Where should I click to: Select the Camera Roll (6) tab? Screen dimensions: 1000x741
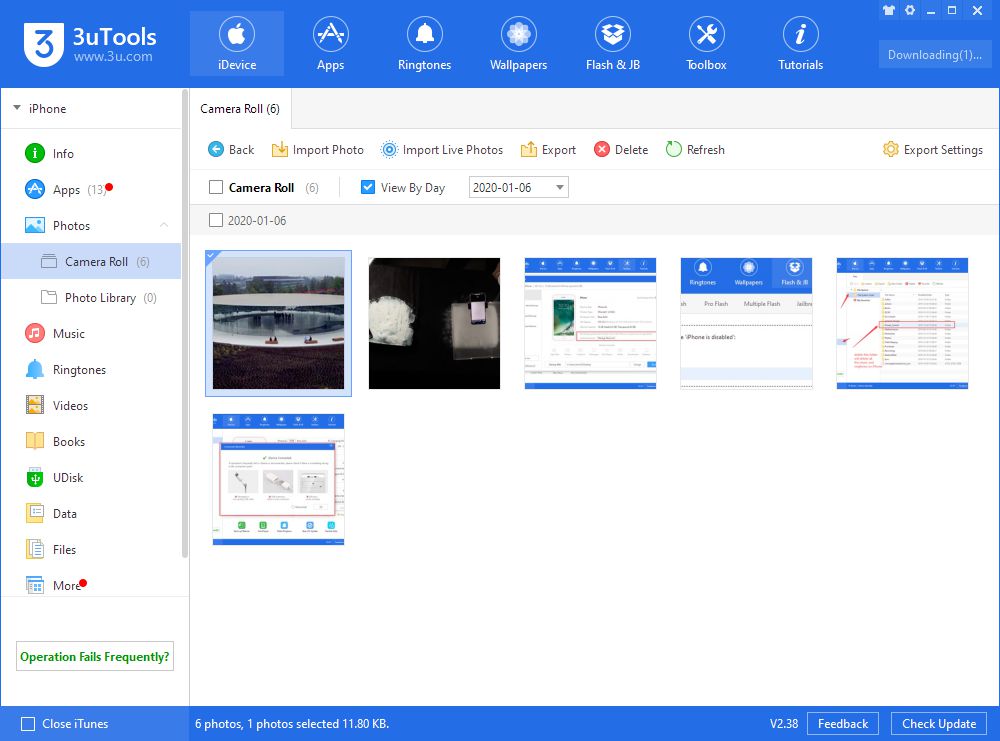pyautogui.click(x=240, y=109)
